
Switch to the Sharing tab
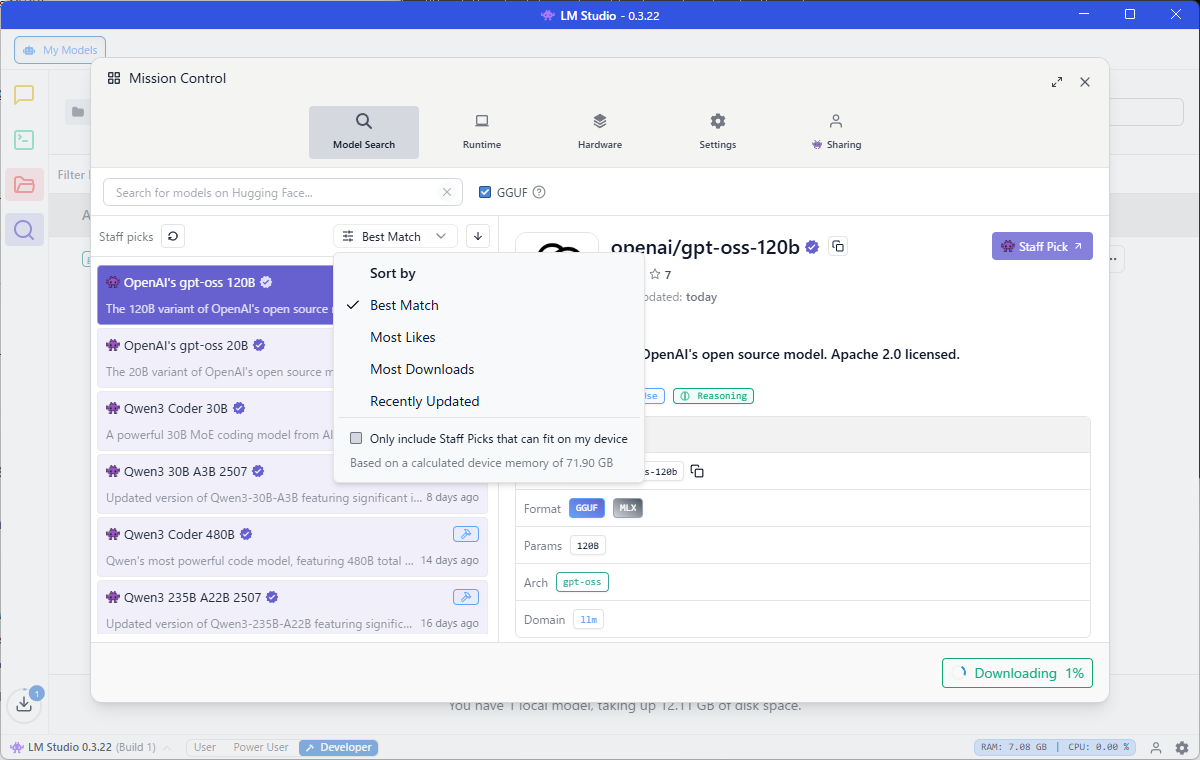(x=836, y=132)
